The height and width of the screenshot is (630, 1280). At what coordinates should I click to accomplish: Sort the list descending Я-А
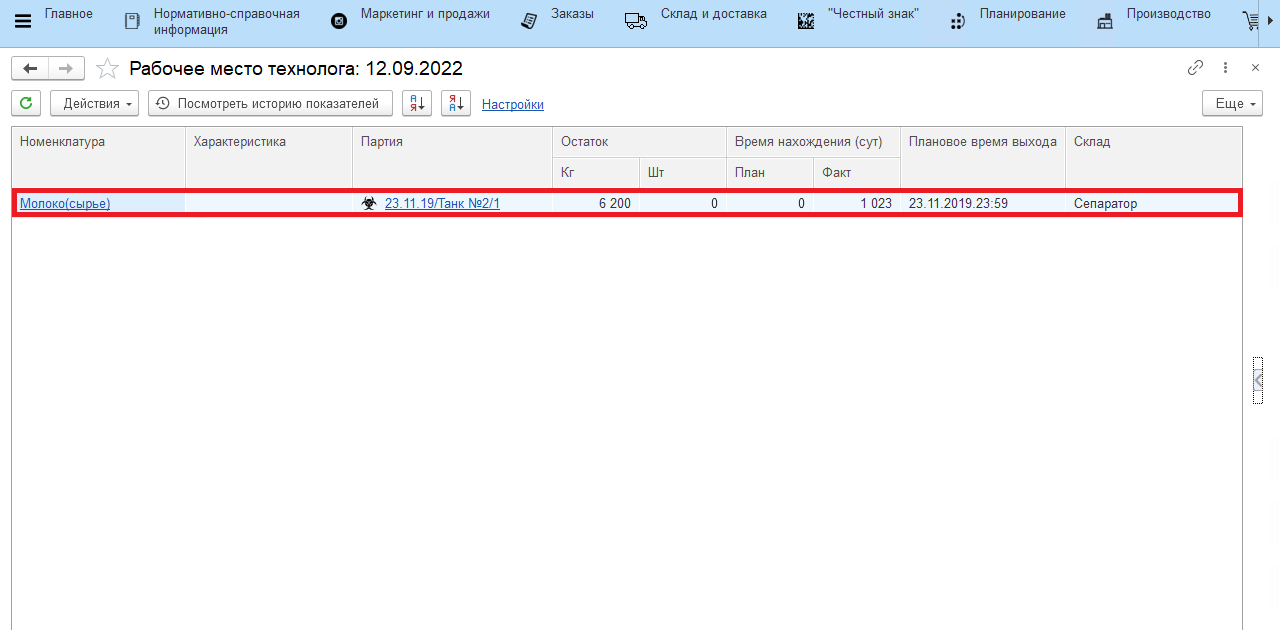(x=456, y=103)
